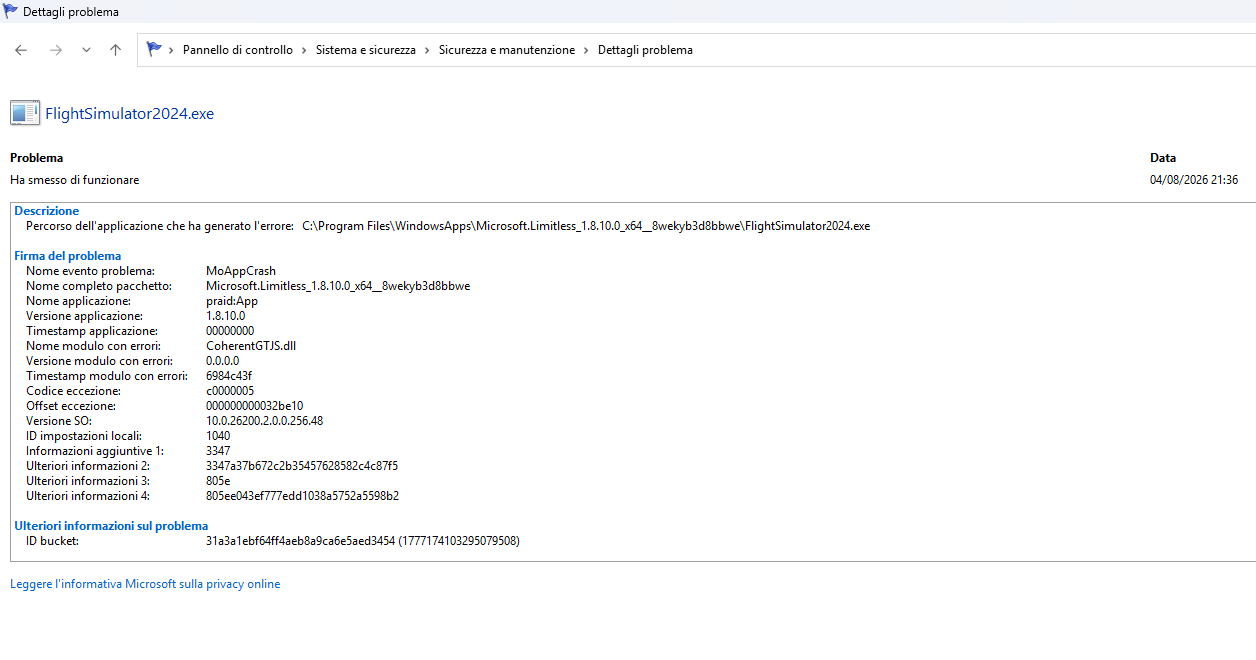Click the Ulteriori informazioni 4 hash value
Image resolution: width=1256 pixels, height=660 pixels.
click(x=303, y=496)
